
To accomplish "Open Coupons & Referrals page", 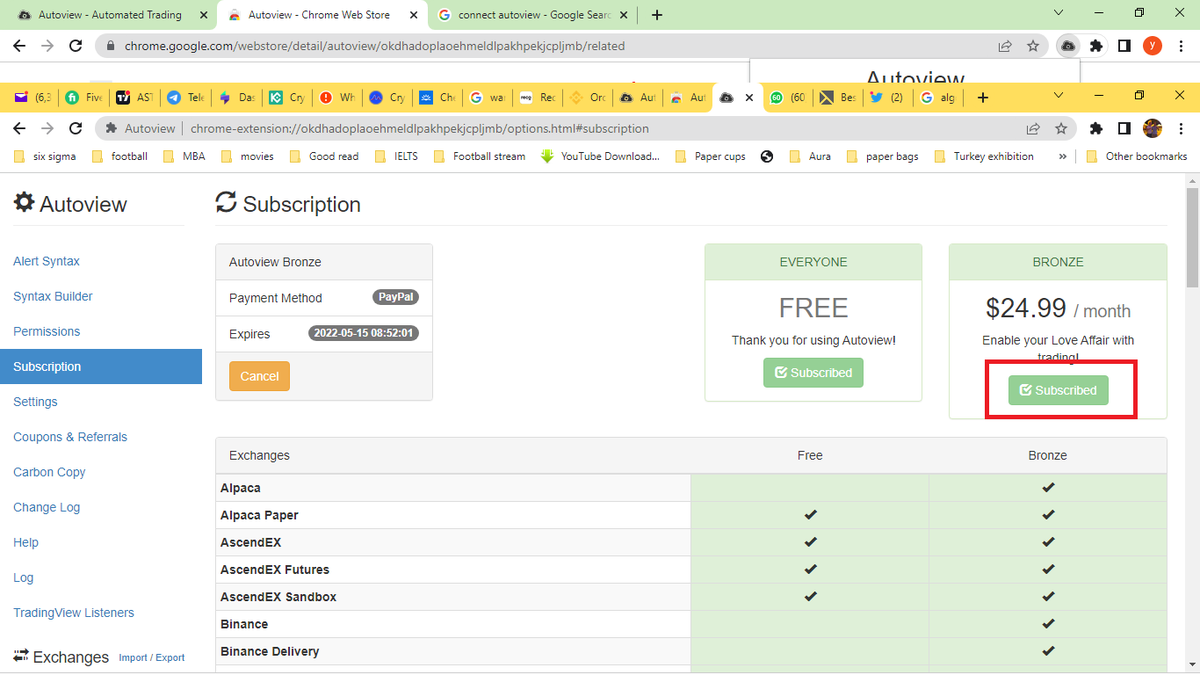I will tap(70, 437).
